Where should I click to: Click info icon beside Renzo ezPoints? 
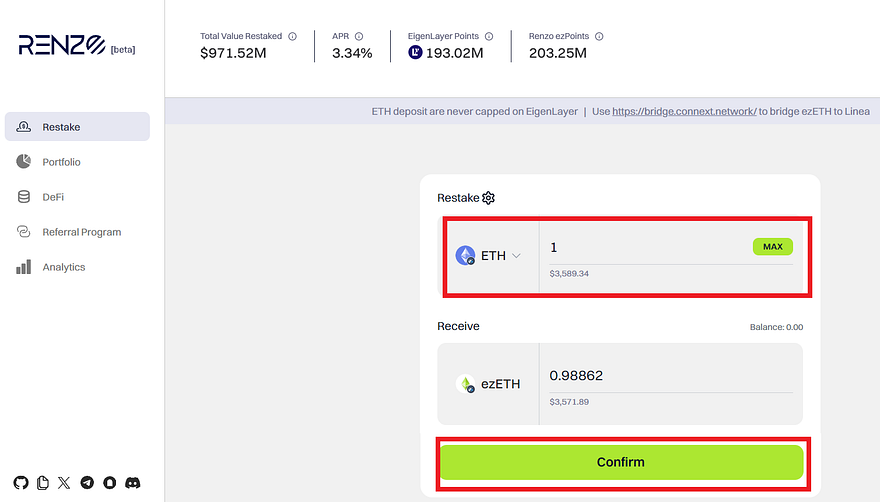[x=599, y=36]
